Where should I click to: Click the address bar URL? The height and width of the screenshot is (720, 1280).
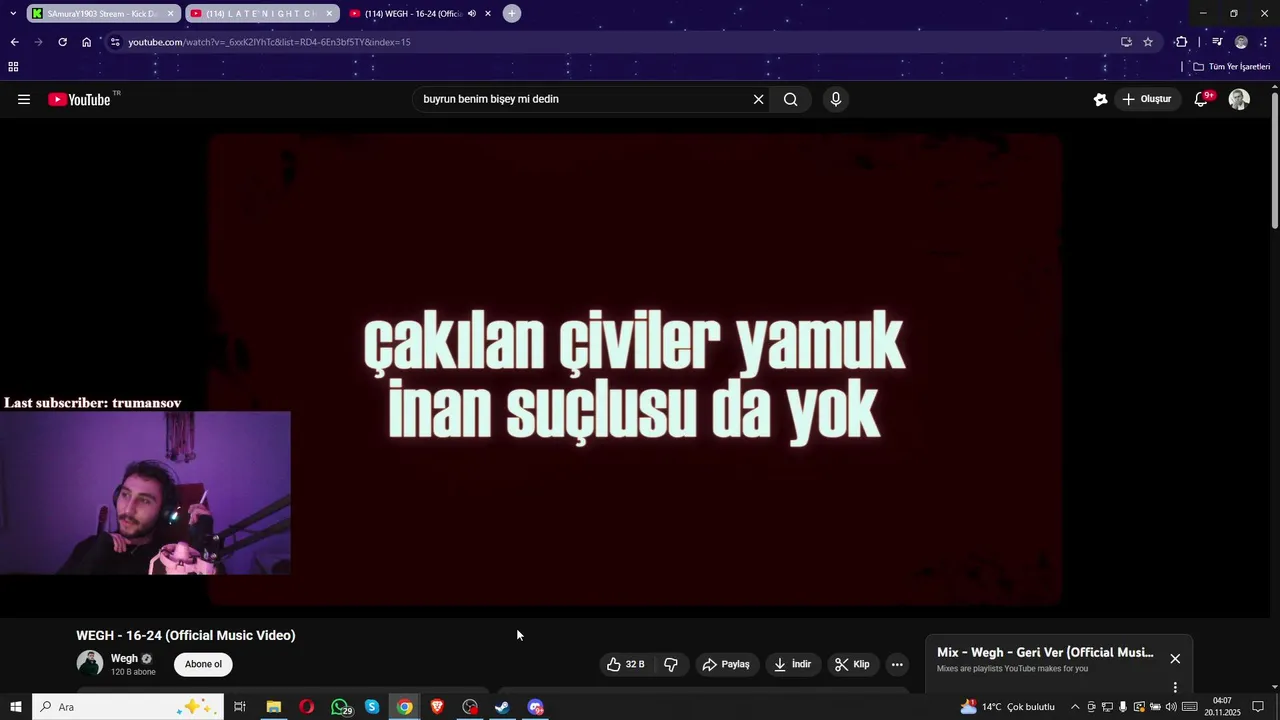coord(269,42)
